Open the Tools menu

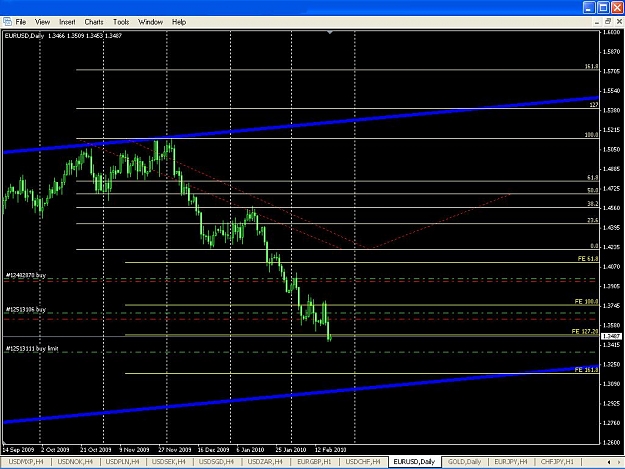(121, 22)
